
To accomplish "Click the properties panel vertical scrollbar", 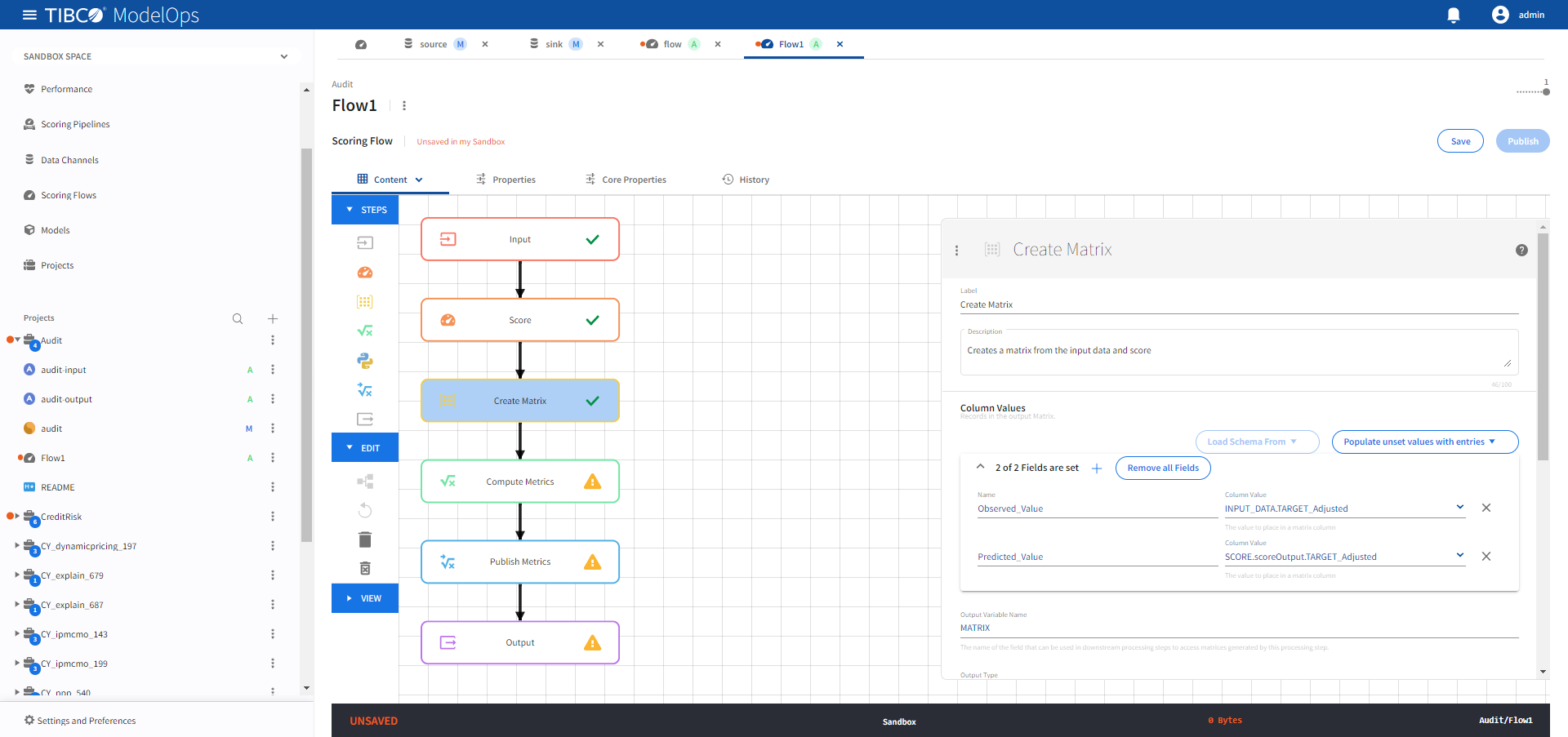I will [x=1543, y=347].
